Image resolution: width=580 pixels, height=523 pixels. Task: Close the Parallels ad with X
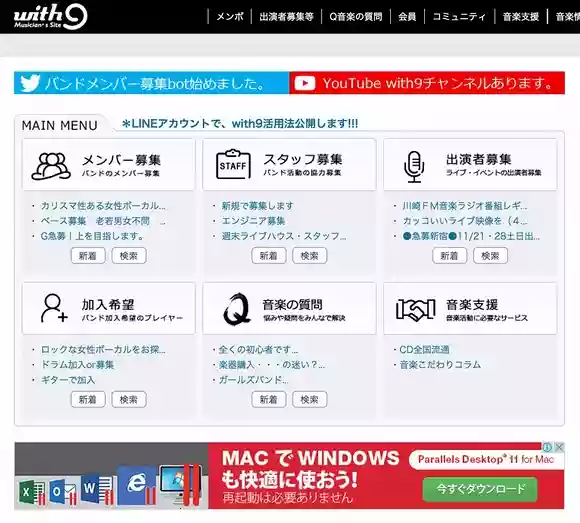(560, 447)
